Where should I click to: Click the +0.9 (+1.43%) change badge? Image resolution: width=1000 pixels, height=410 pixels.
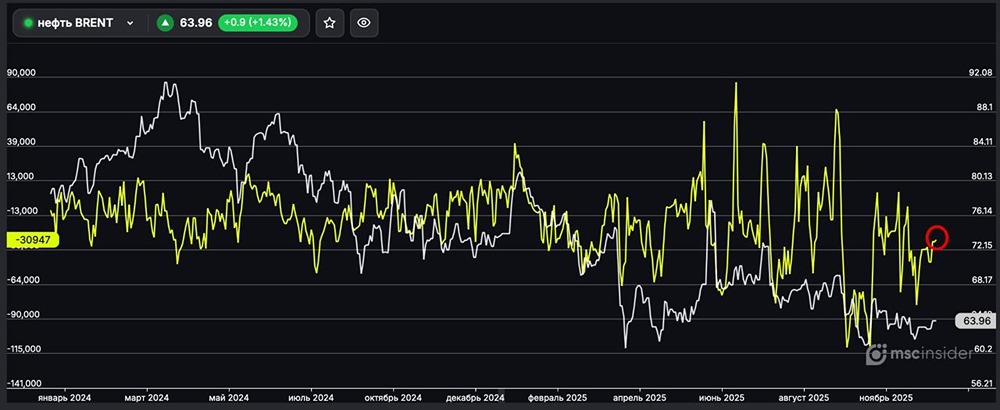pos(258,23)
